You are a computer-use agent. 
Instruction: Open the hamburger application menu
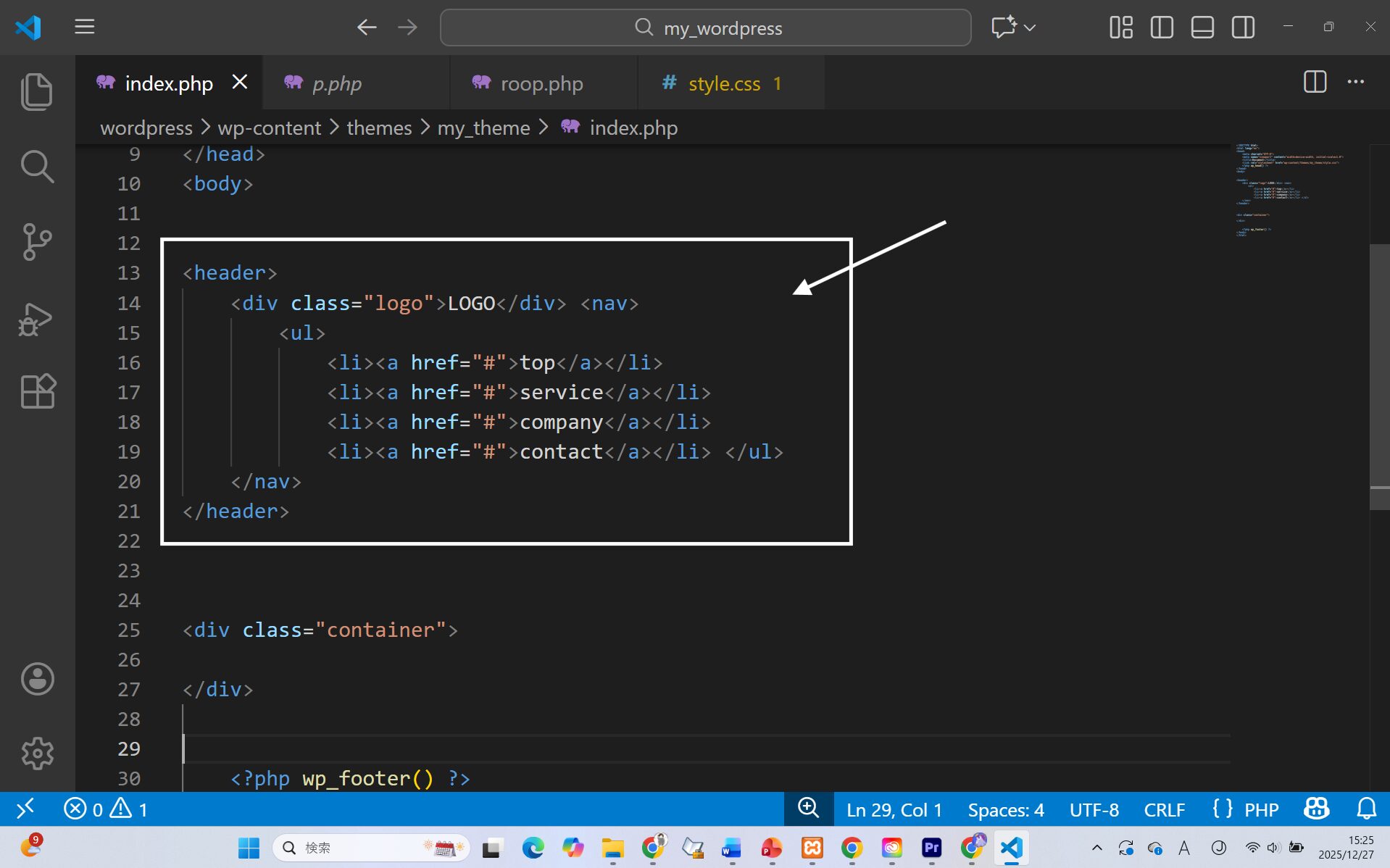point(85,28)
